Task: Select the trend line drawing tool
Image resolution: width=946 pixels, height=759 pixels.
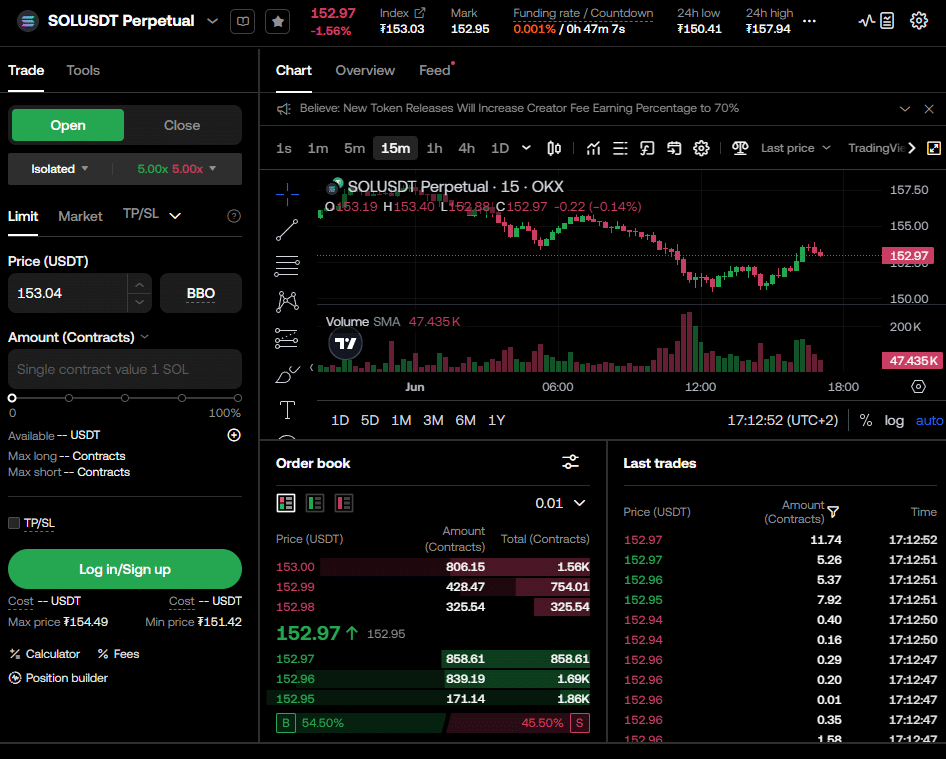Action: click(287, 230)
